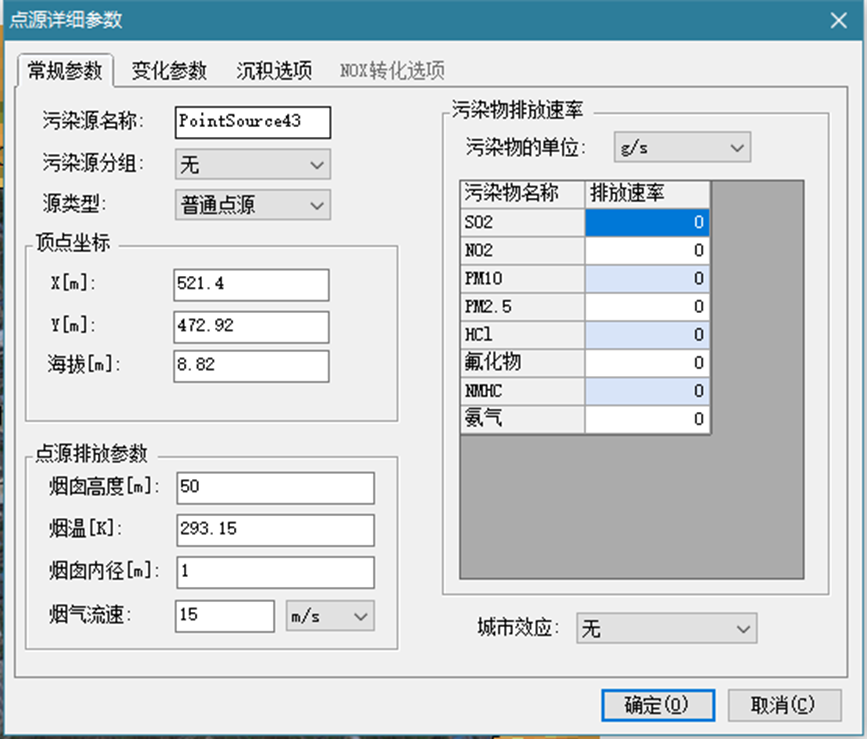867x739 pixels.
Task: Close the 点源详细参数 dialog window
Action: click(x=837, y=19)
